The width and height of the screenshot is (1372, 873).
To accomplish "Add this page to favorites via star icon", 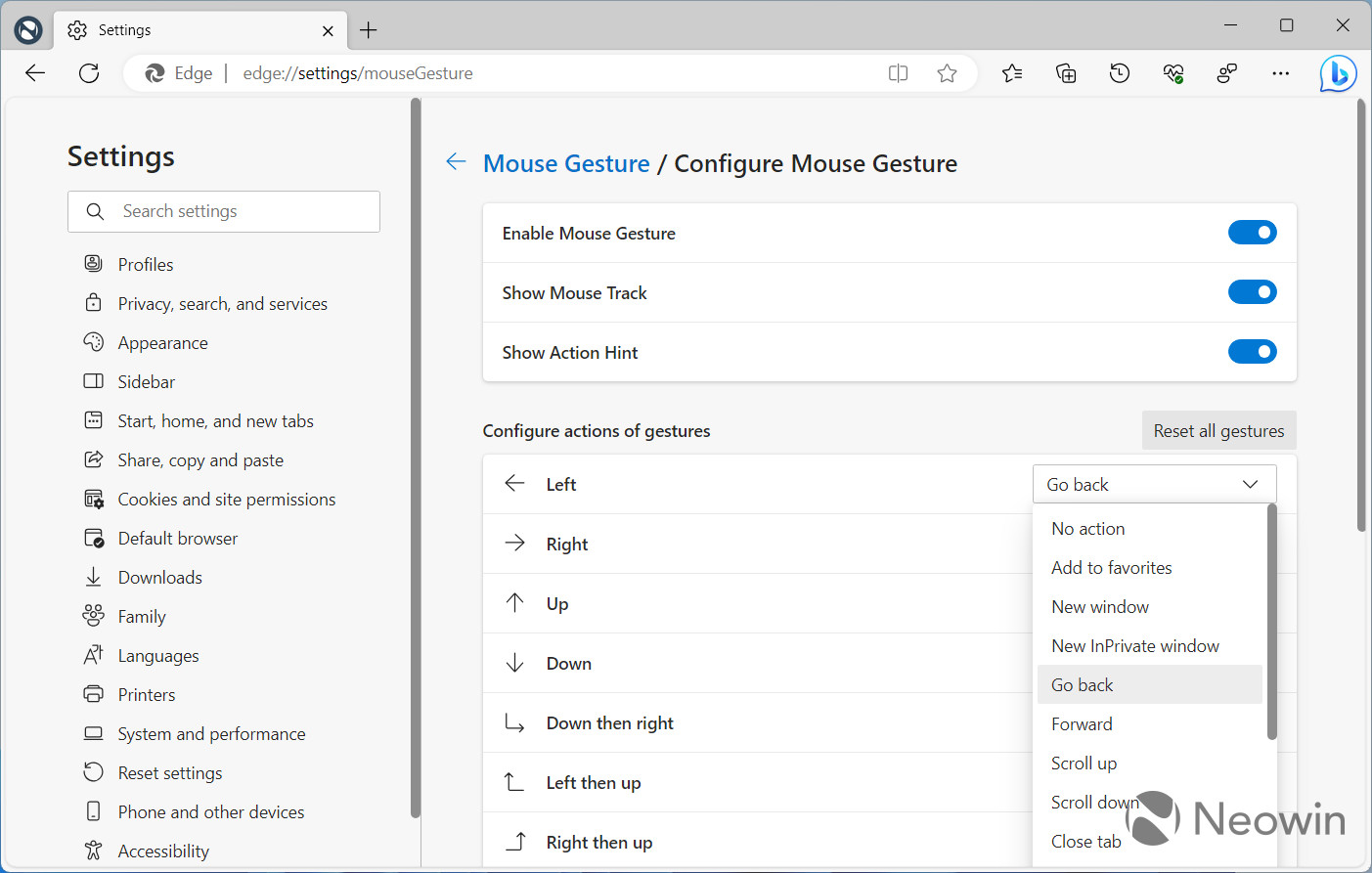I will pyautogui.click(x=946, y=72).
